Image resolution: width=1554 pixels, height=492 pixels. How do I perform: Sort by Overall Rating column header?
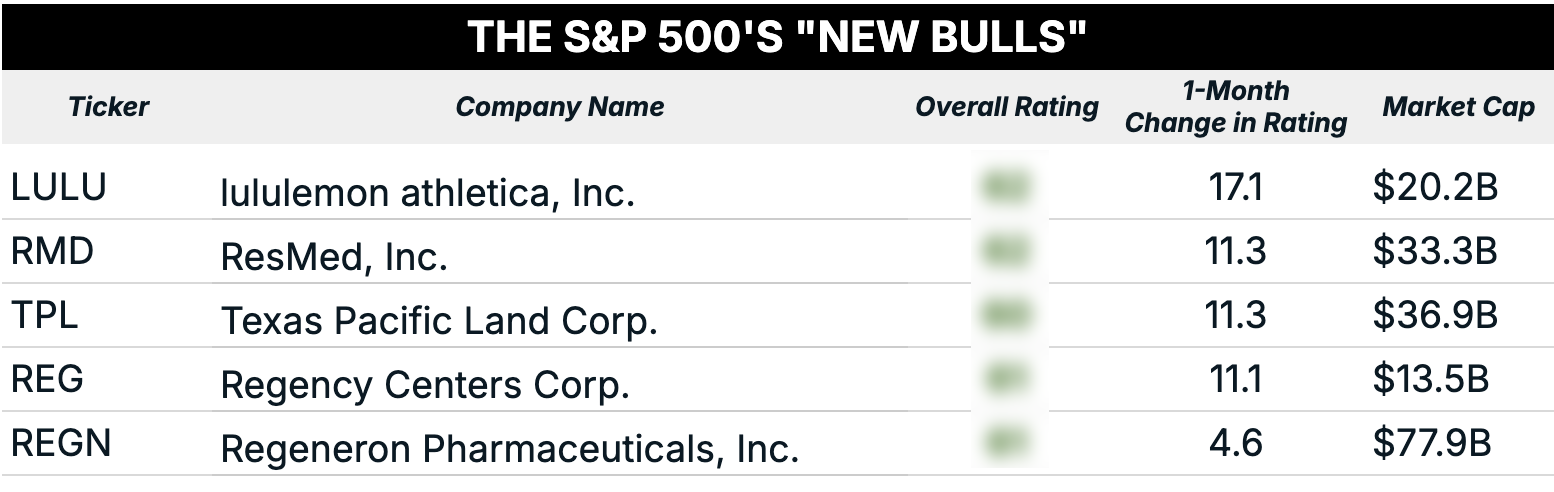[1006, 107]
